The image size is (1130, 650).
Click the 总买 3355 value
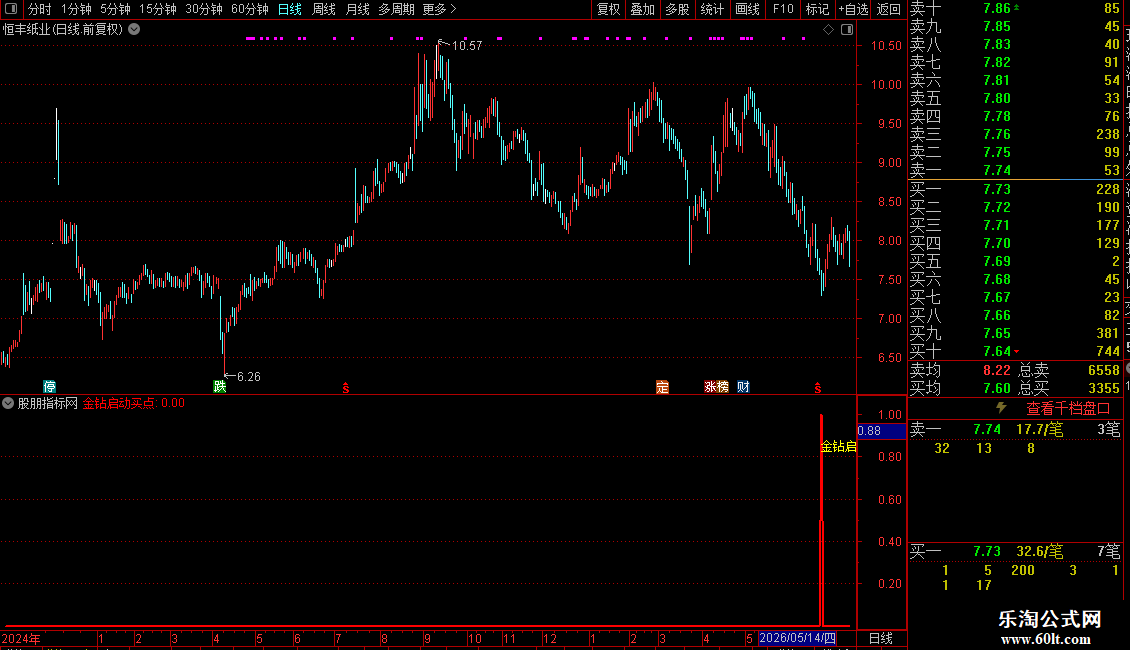tap(1104, 388)
